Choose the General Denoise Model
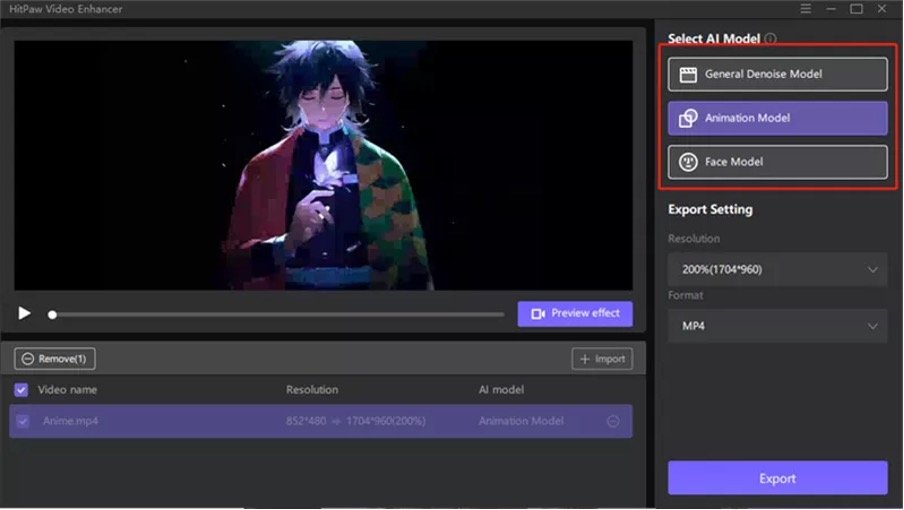This screenshot has height=510, width=904. tap(777, 74)
